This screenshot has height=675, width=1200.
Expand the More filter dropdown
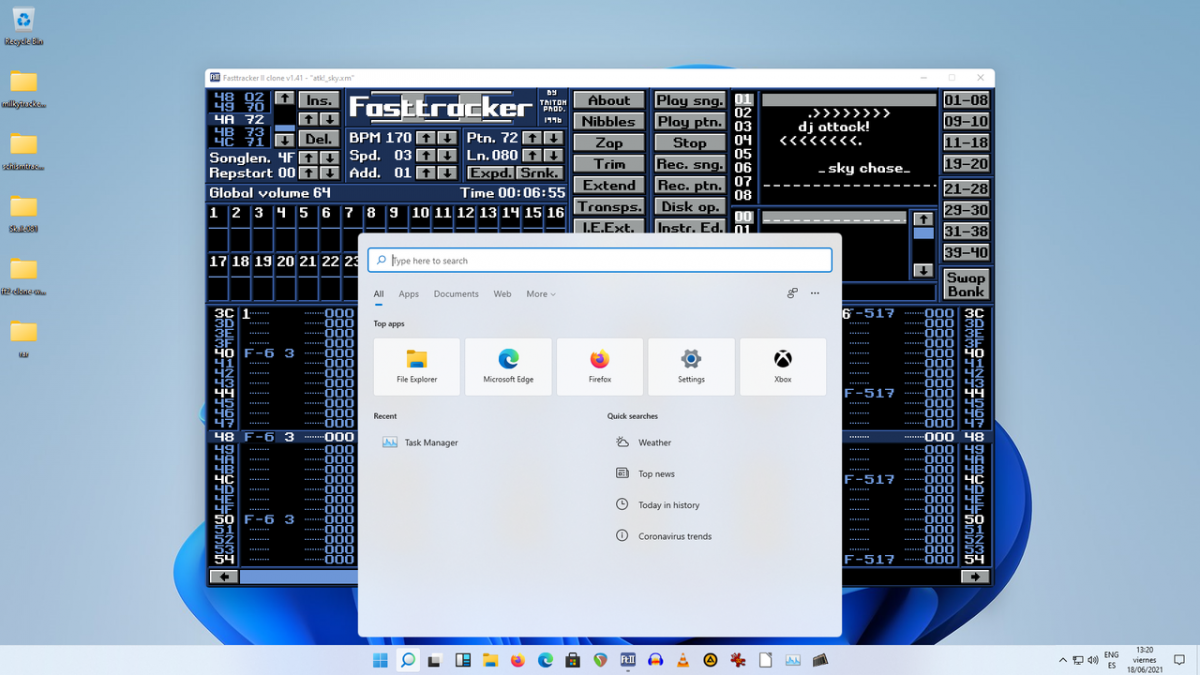coord(541,294)
